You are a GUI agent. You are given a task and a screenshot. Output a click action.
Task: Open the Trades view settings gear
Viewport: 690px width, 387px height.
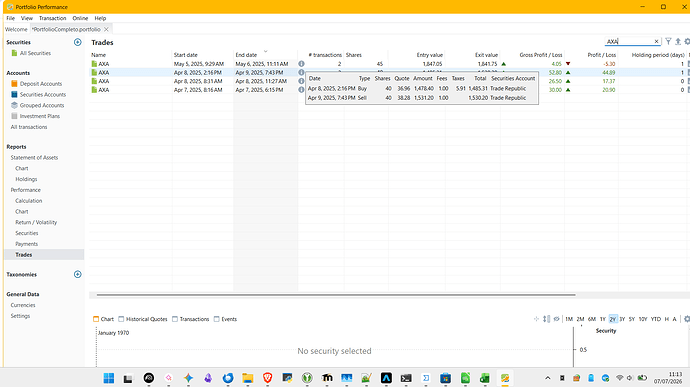687,41
